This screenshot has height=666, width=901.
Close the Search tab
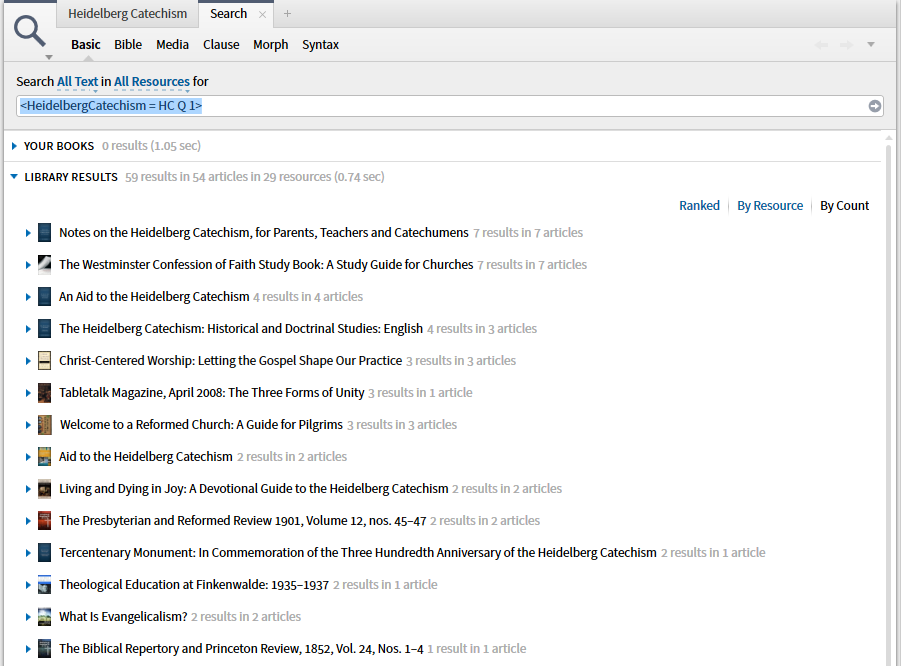coord(263,15)
